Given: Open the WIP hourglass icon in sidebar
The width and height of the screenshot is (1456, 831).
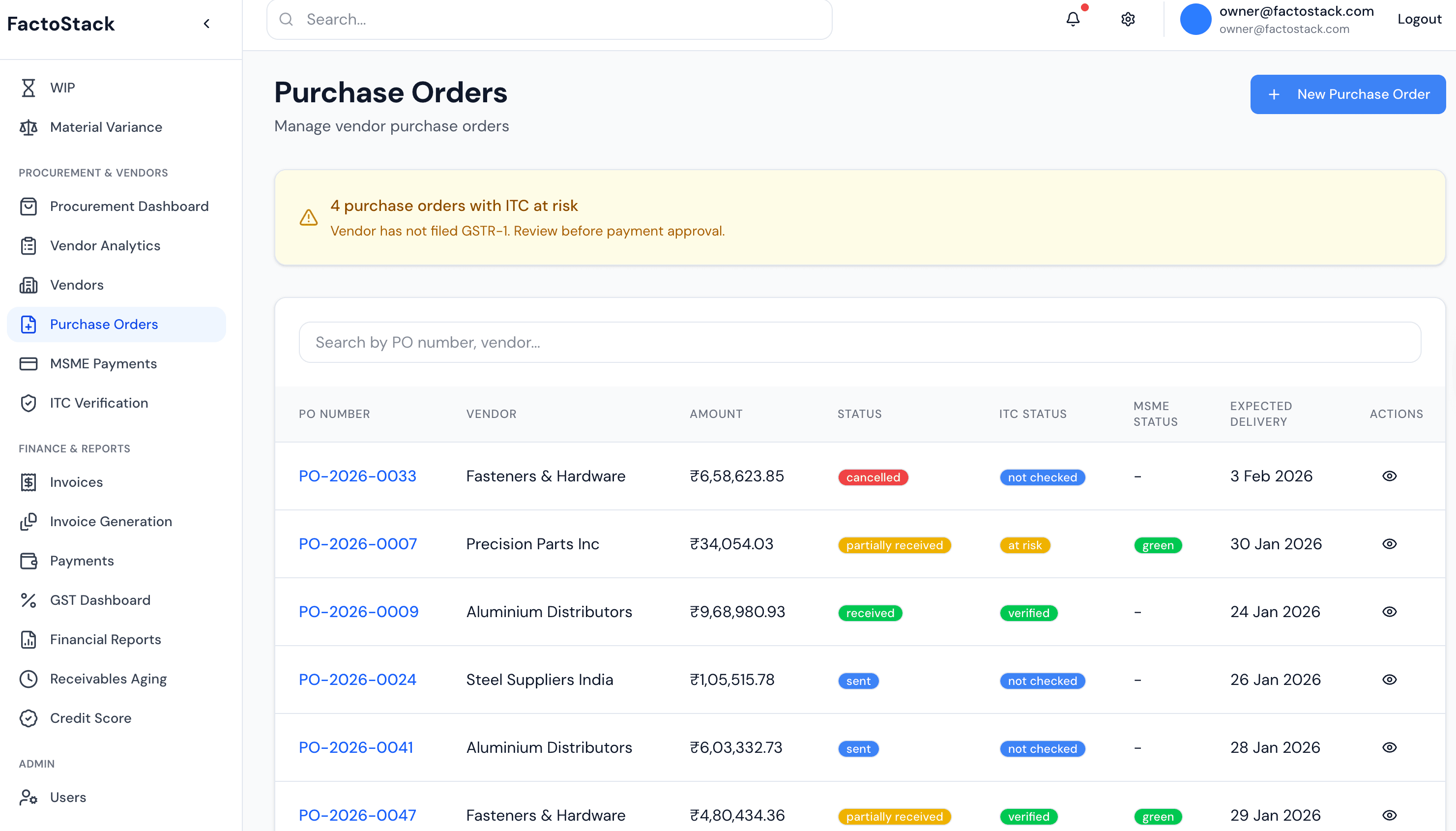Looking at the screenshot, I should coord(29,88).
